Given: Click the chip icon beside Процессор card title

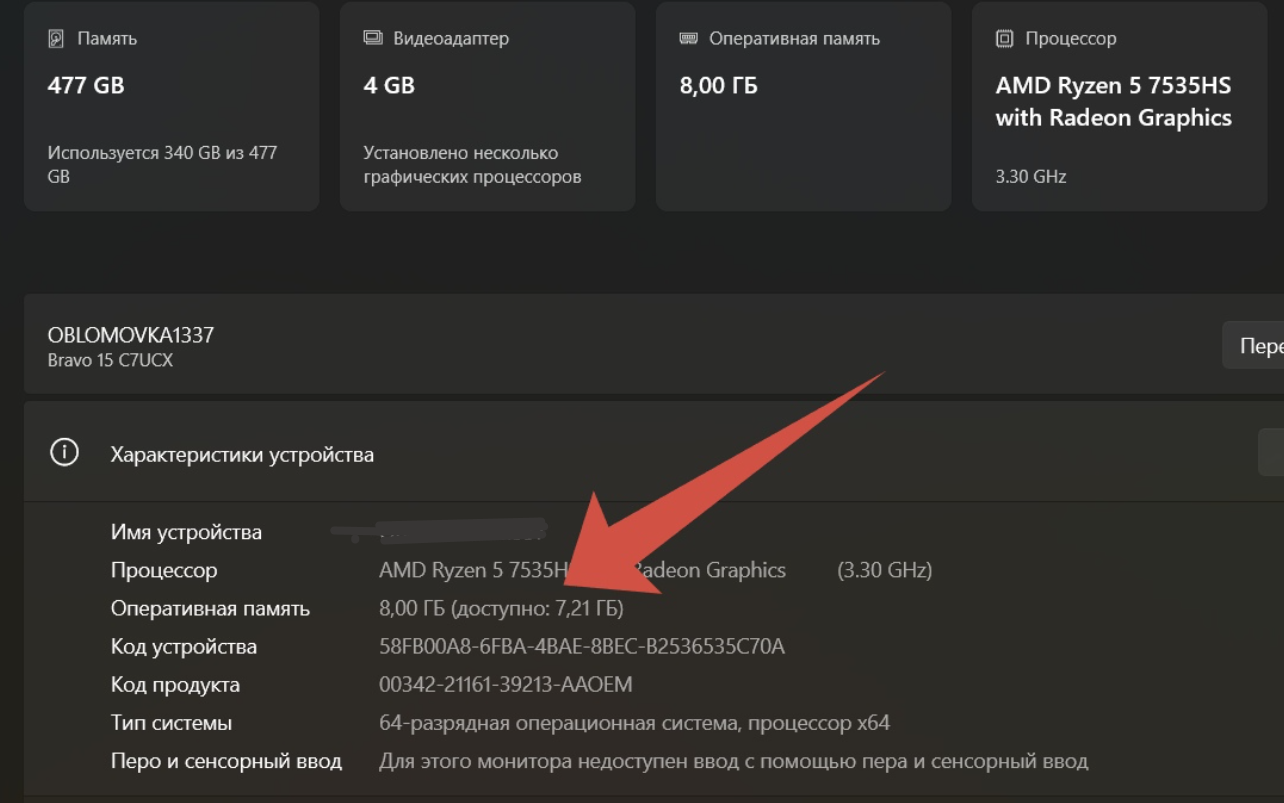Looking at the screenshot, I should [x=1004, y=39].
